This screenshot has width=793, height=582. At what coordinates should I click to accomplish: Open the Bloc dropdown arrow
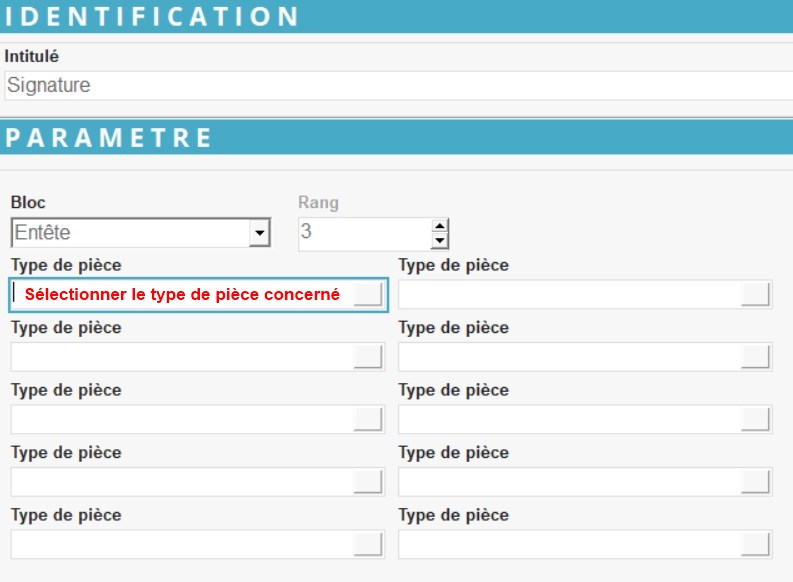(x=260, y=233)
